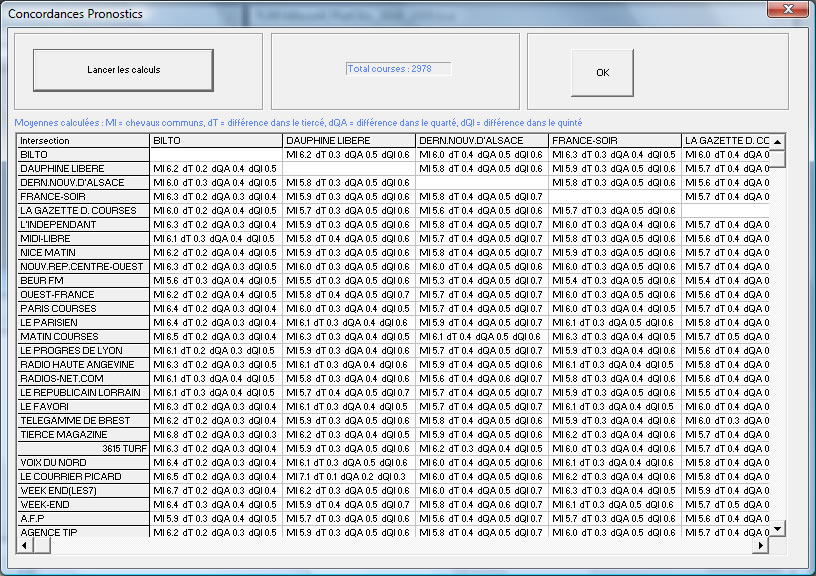Image resolution: width=816 pixels, height=576 pixels.
Task: Pick the WEEK END(LES7) row header
Action: [83, 491]
